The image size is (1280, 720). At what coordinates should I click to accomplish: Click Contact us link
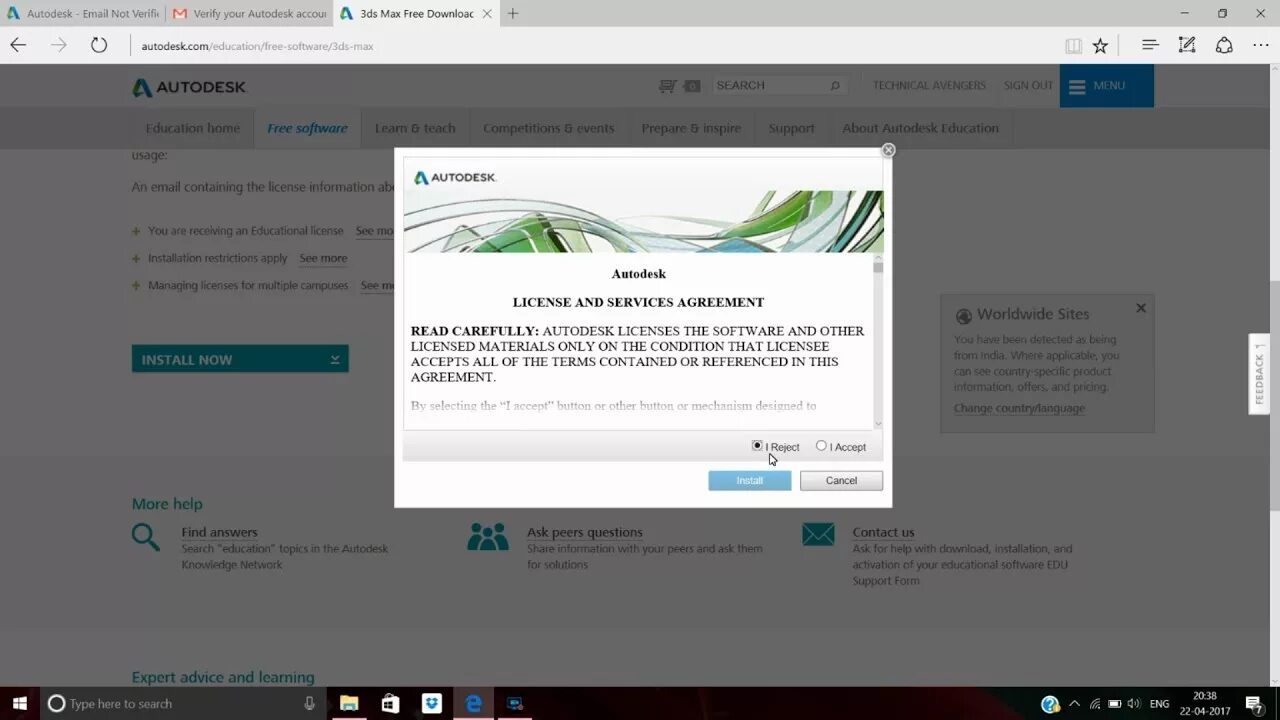tap(883, 532)
